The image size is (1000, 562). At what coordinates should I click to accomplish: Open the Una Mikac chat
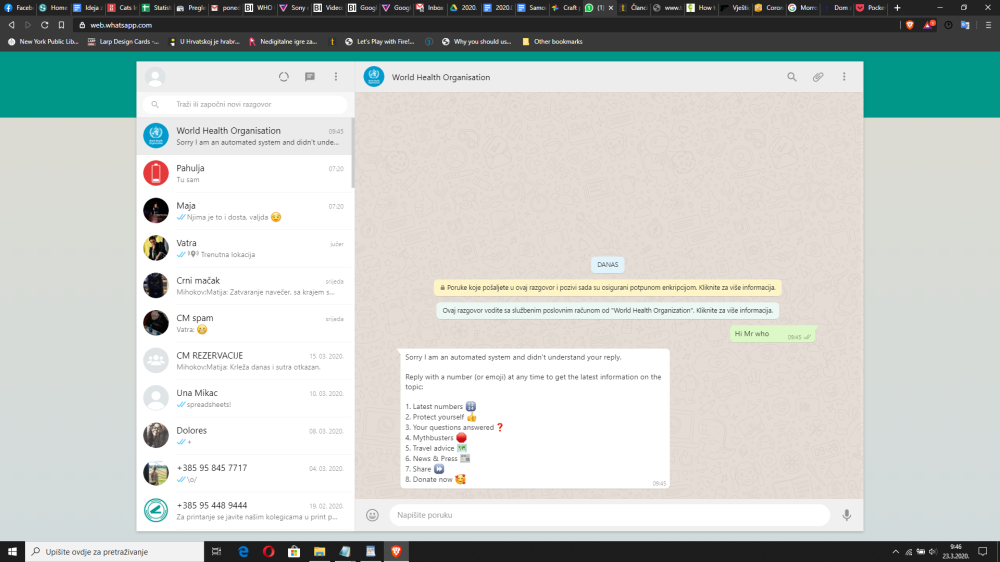[x=245, y=398]
